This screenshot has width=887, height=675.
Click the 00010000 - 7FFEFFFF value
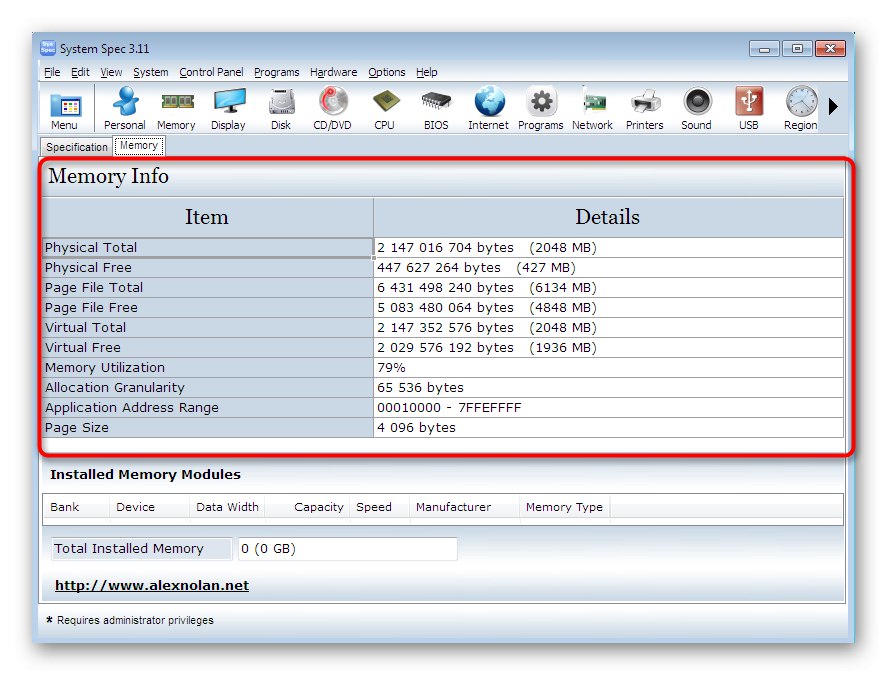449,408
